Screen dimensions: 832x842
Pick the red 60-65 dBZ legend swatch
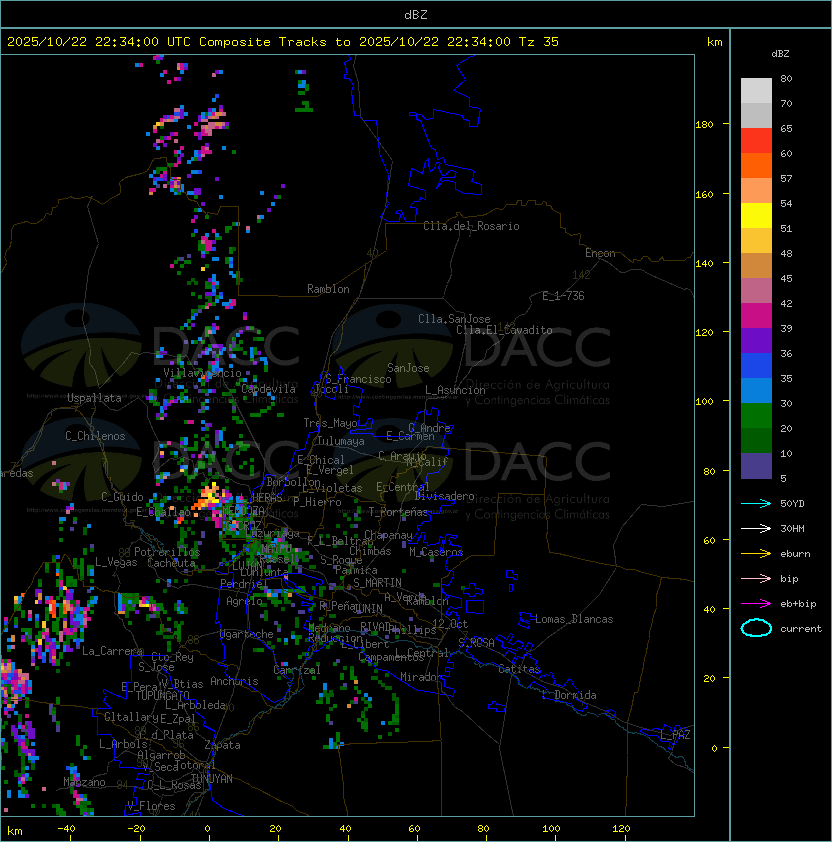pos(756,141)
